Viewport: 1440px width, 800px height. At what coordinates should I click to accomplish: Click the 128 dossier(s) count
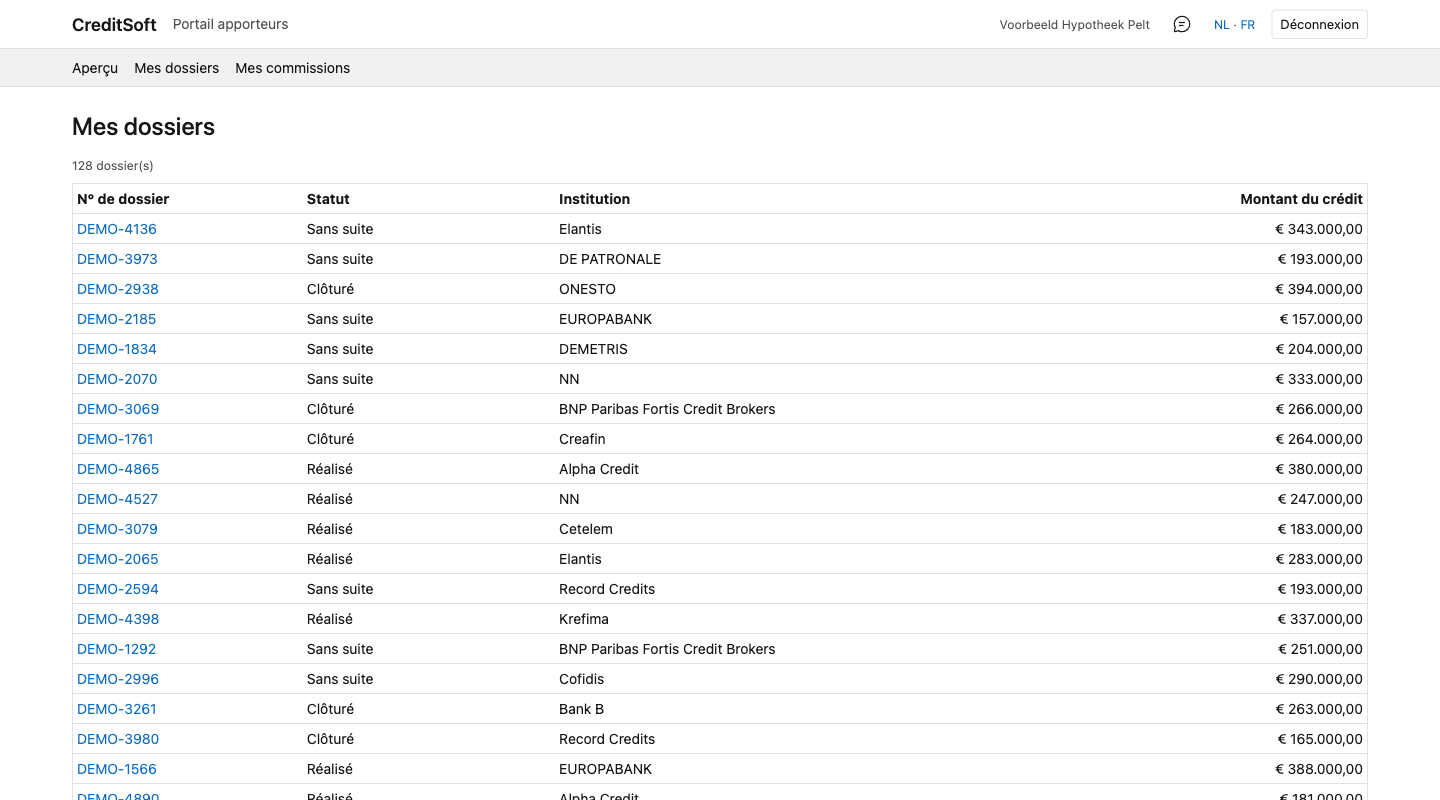tap(113, 166)
